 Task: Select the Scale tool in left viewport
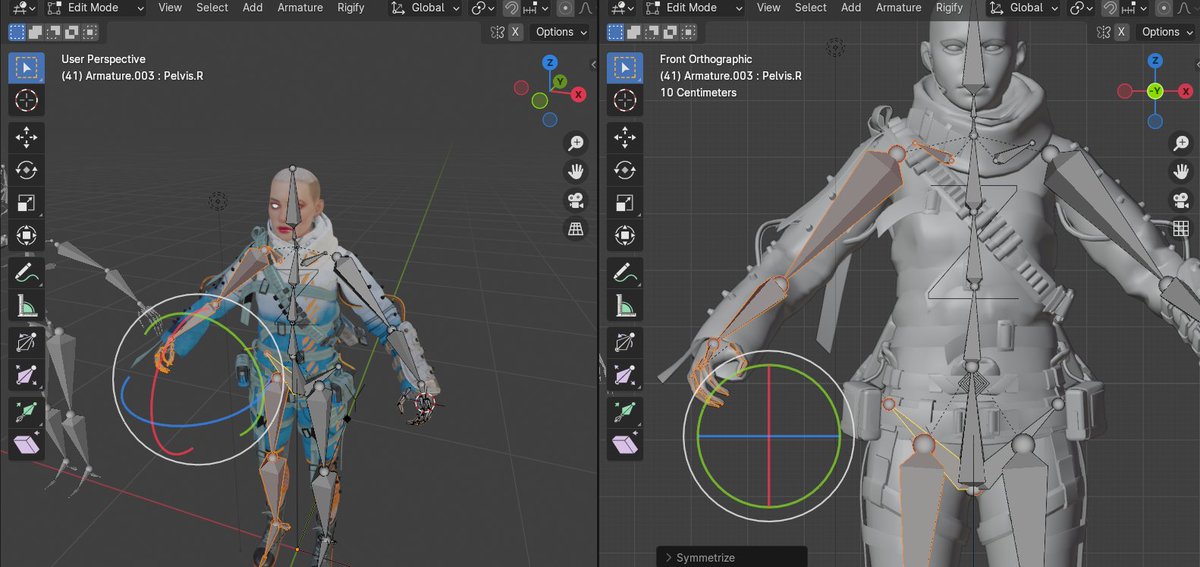point(26,203)
